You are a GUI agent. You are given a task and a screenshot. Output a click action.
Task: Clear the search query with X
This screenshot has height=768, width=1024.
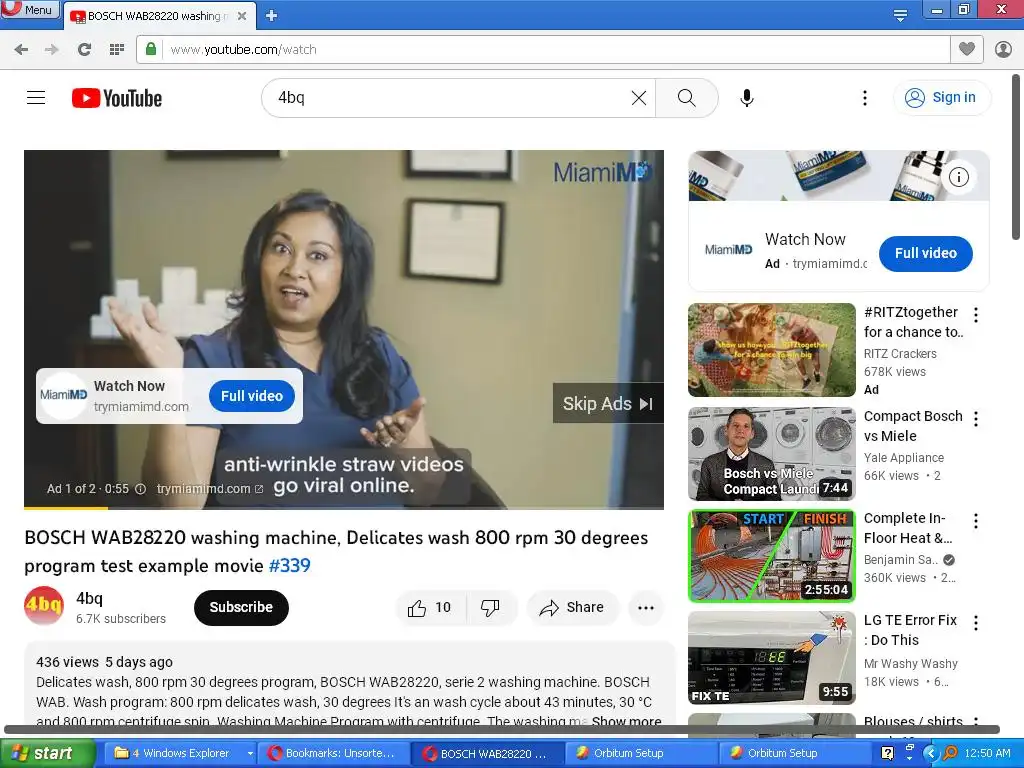[639, 98]
